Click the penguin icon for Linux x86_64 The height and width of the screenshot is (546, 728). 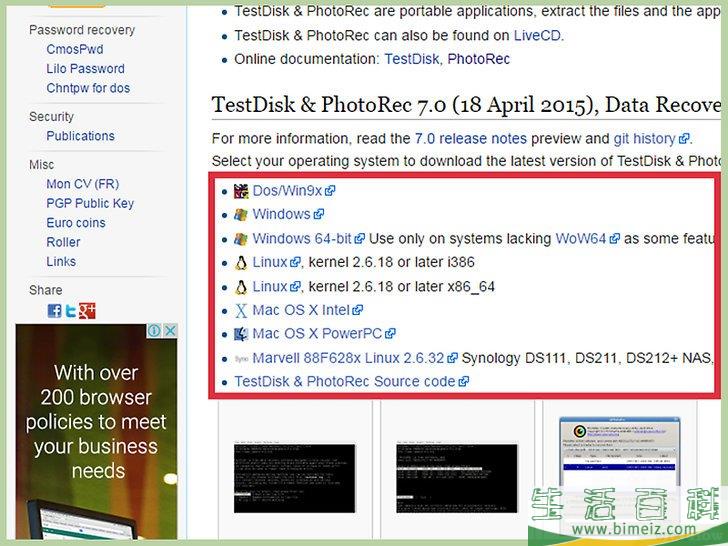tap(241, 287)
